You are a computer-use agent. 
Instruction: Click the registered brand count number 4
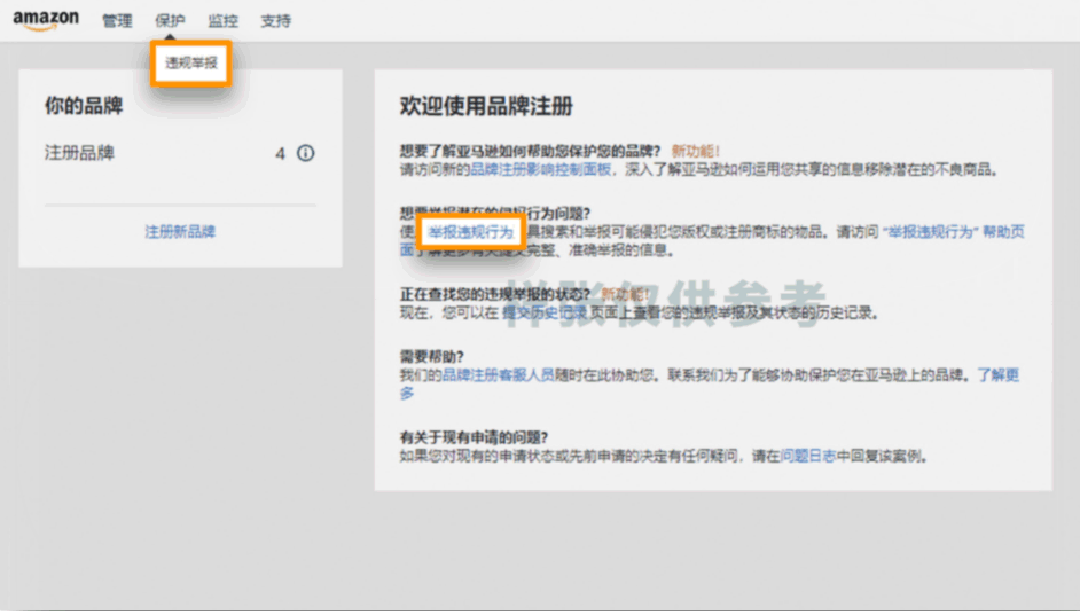pyautogui.click(x=280, y=154)
